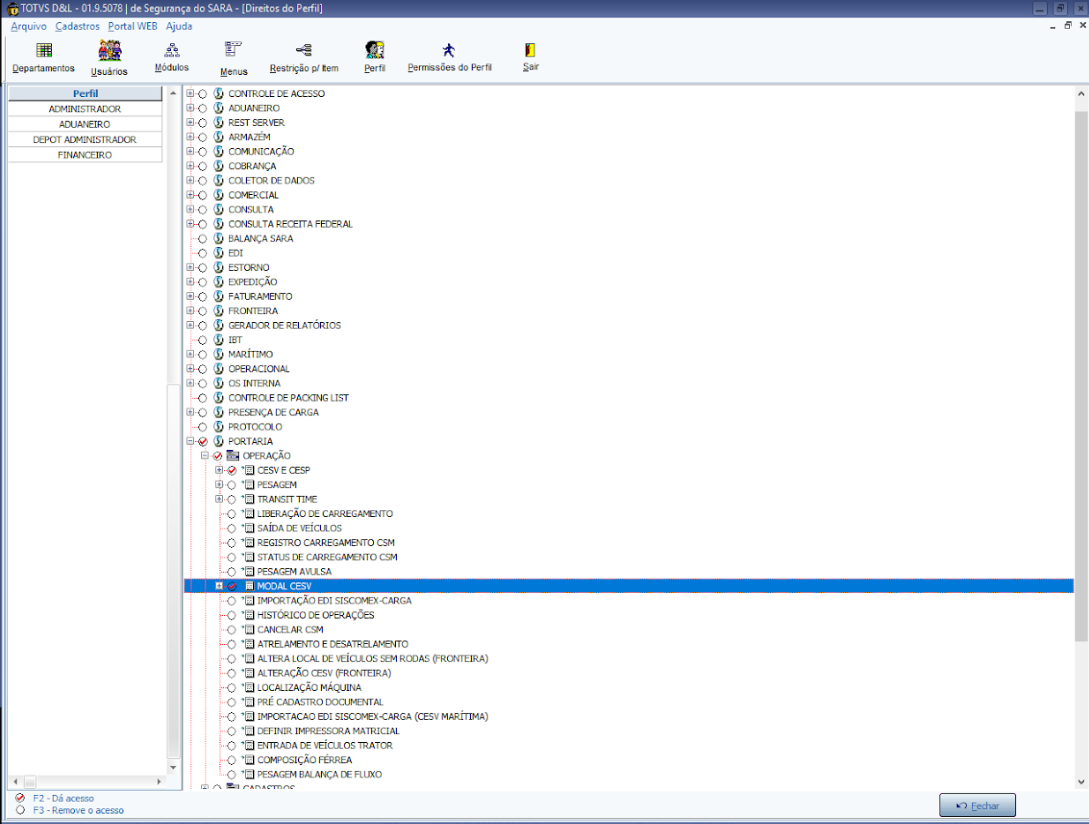This screenshot has height=824, width=1089.
Task: Open the Usuários toolbar icon
Action: tap(110, 50)
